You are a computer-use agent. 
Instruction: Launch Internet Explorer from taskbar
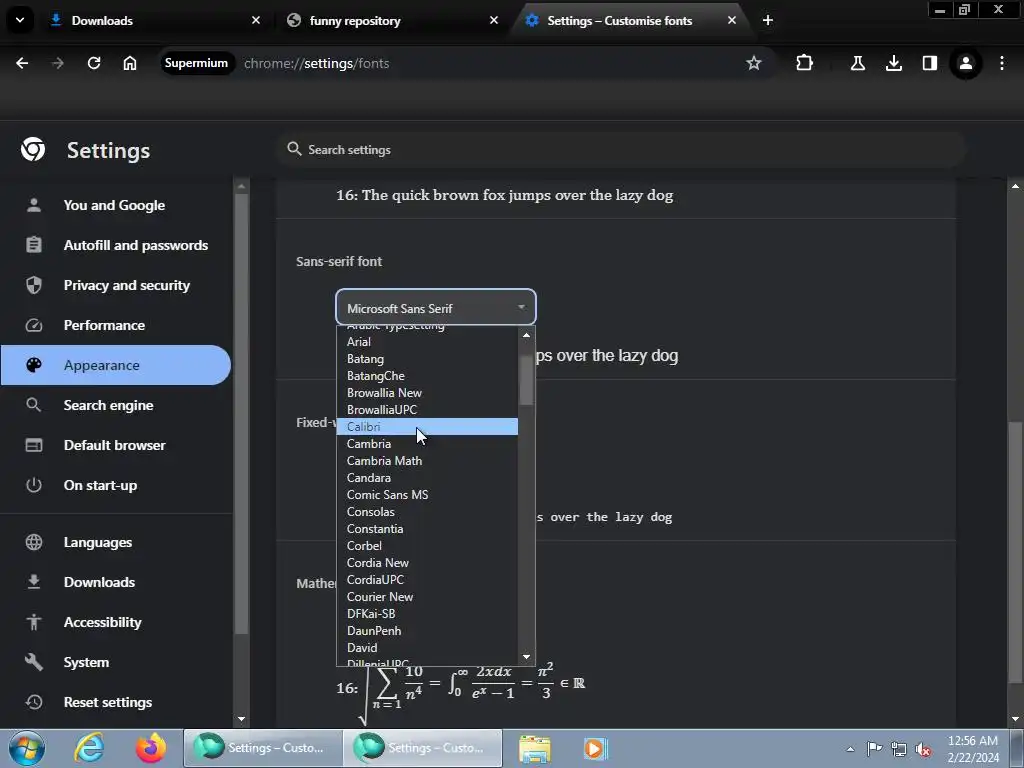coord(89,748)
